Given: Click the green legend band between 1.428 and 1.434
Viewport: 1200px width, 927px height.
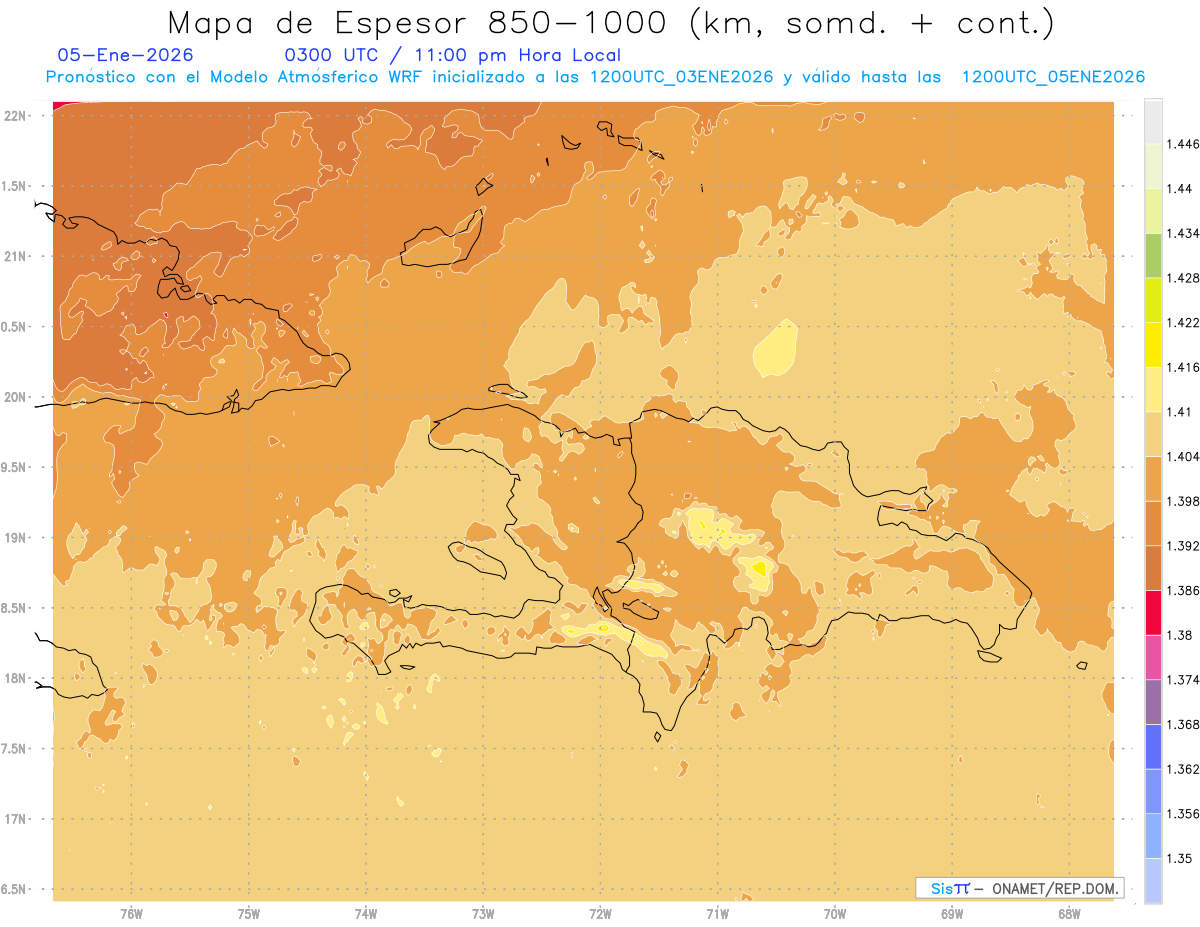Looking at the screenshot, I should click(1153, 255).
